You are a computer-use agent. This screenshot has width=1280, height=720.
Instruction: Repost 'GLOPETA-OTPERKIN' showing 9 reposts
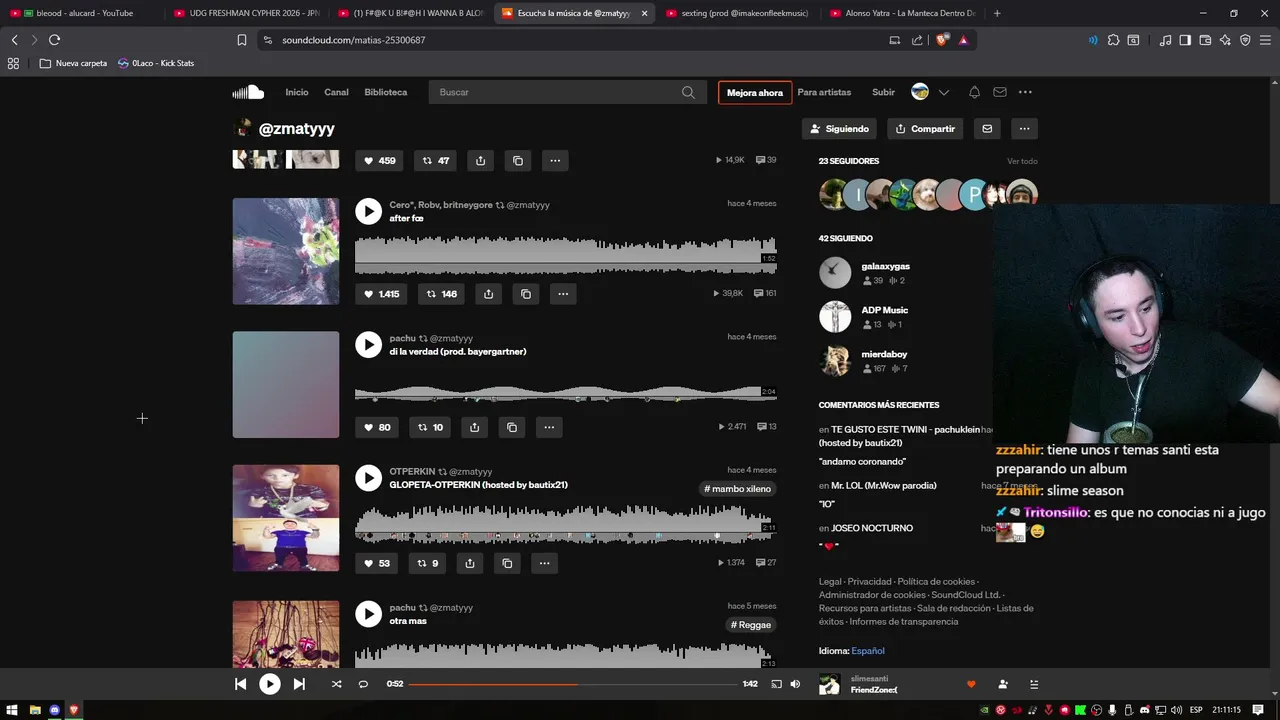(427, 563)
